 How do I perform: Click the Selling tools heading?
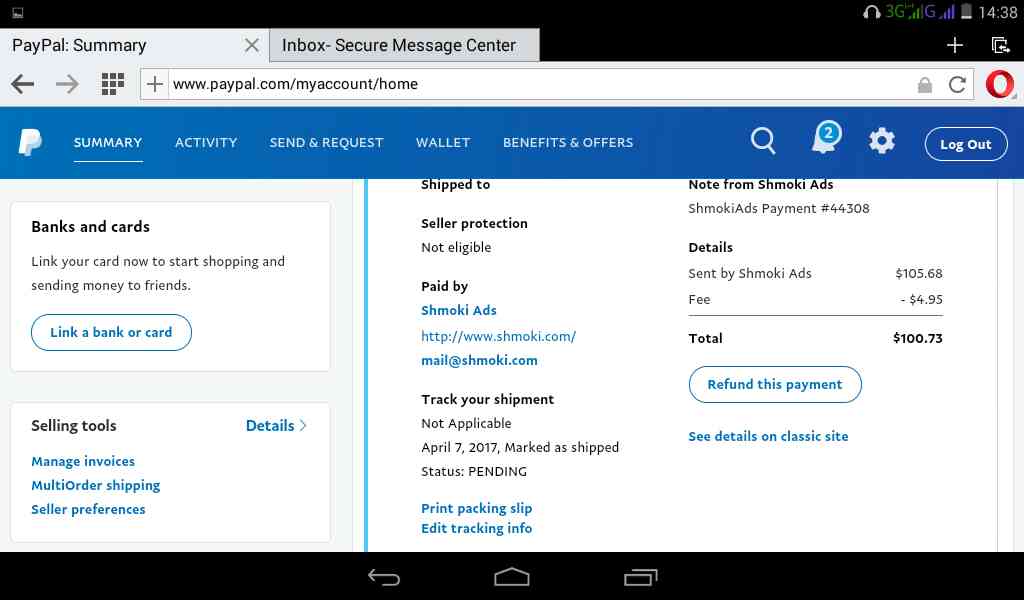[x=74, y=426]
